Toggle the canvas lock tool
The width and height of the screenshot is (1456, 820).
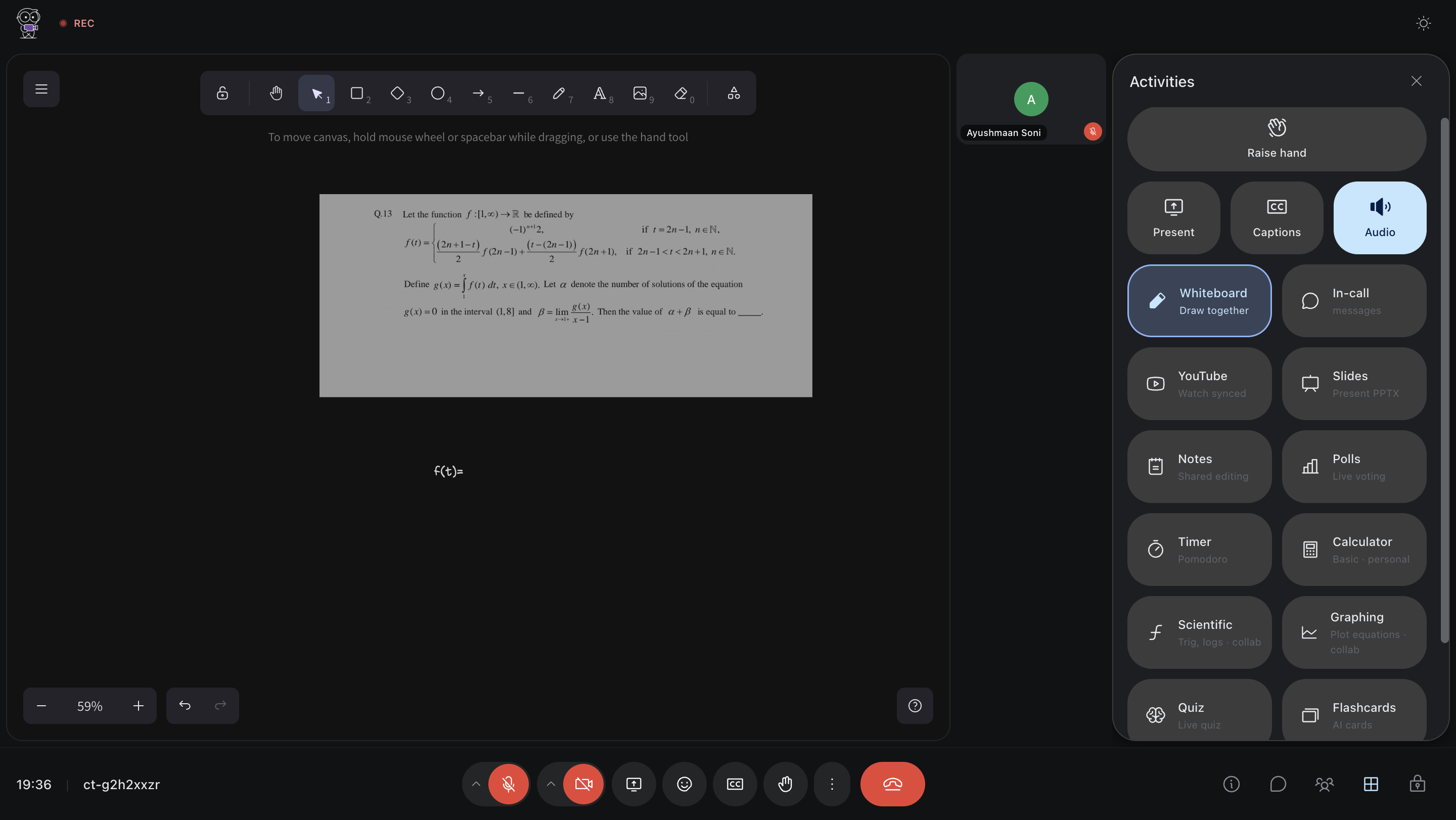(222, 93)
